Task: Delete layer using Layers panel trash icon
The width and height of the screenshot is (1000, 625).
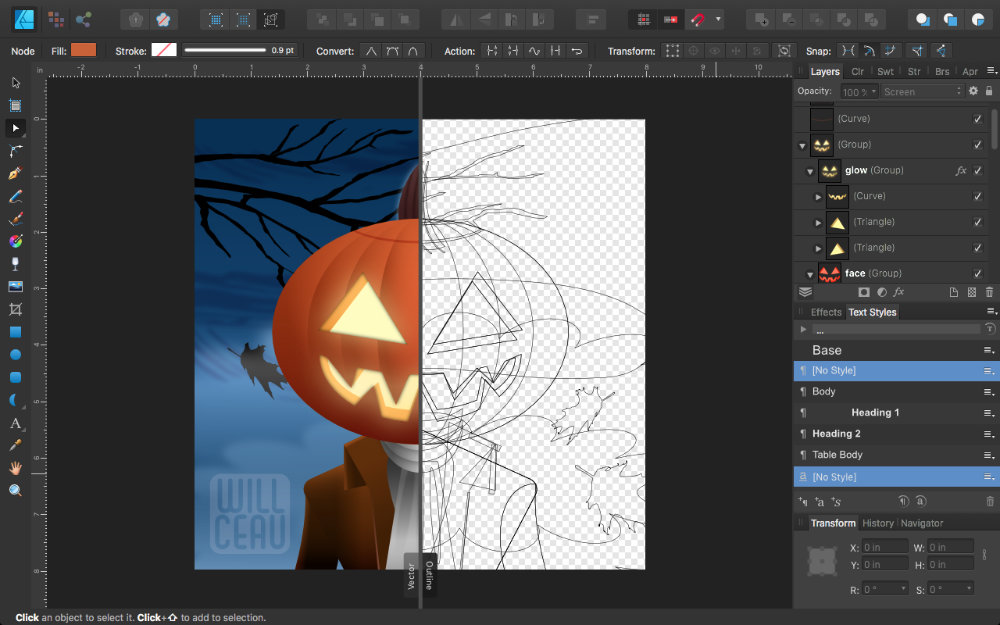Action: [990, 292]
